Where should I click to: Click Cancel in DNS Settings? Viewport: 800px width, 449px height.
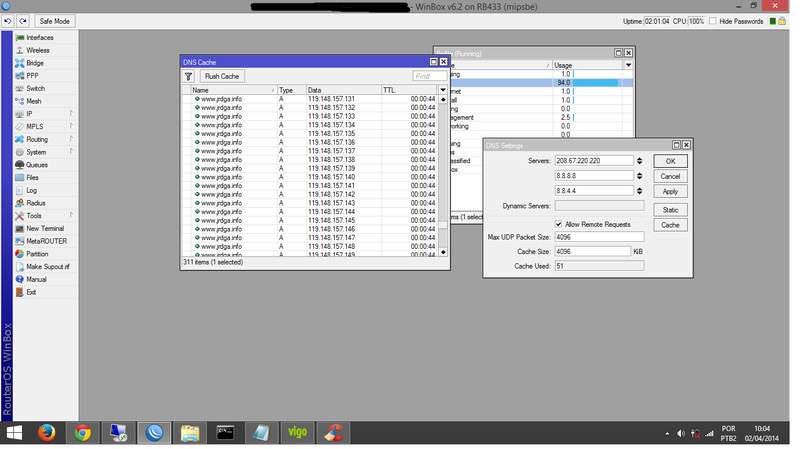[670, 177]
